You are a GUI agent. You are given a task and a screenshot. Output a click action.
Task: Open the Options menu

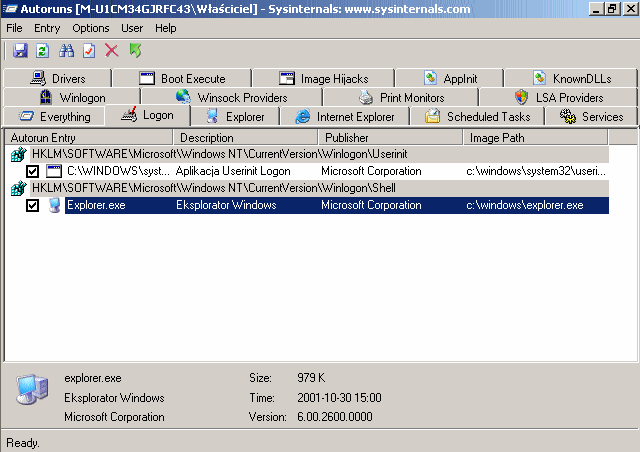tap(91, 28)
